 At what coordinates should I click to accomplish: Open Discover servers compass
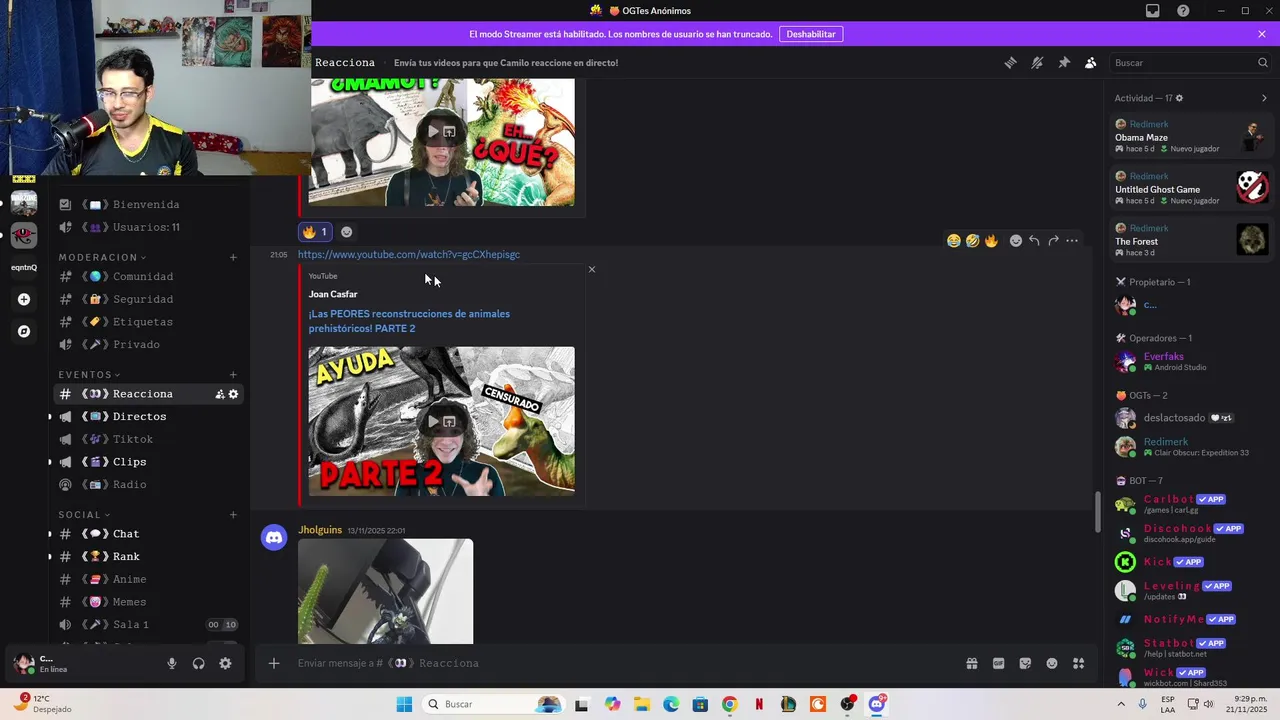[24, 331]
